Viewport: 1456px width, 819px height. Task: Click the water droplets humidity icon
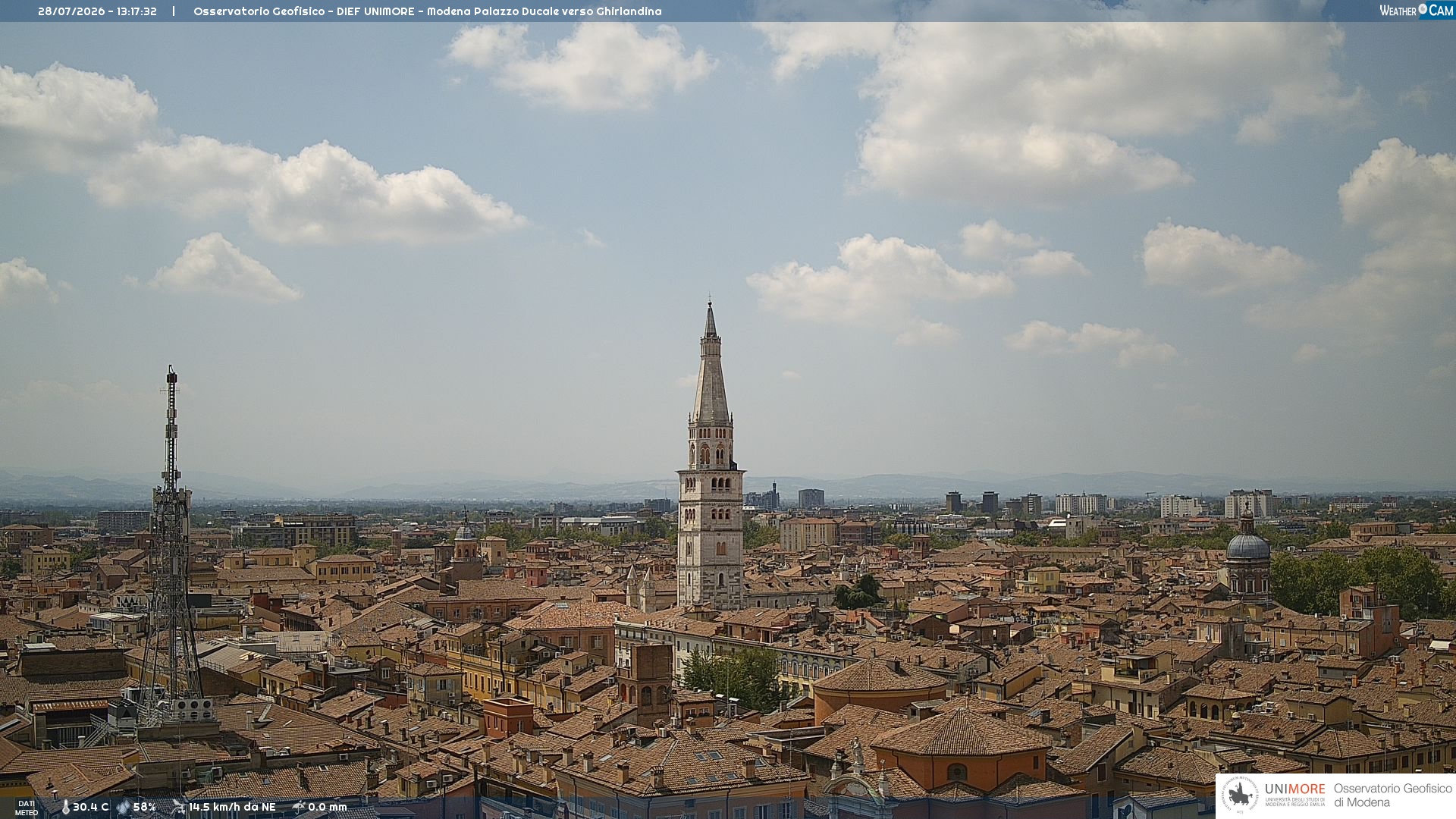(x=124, y=807)
